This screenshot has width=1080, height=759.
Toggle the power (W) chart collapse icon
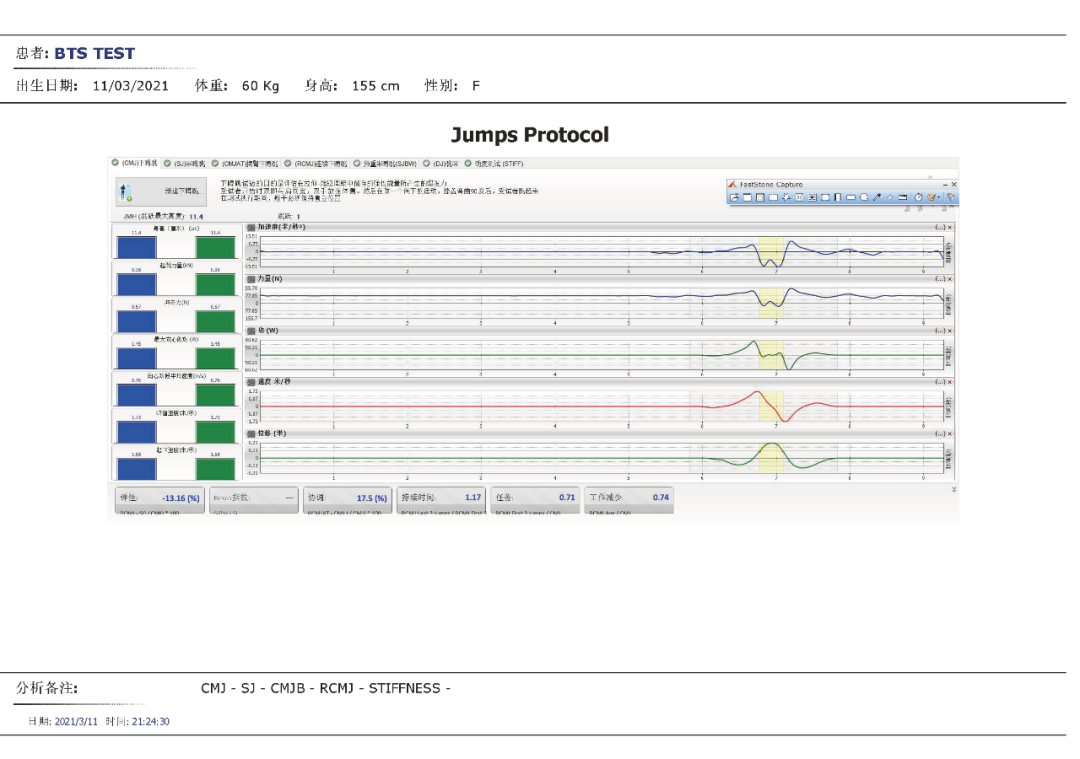pos(251,330)
